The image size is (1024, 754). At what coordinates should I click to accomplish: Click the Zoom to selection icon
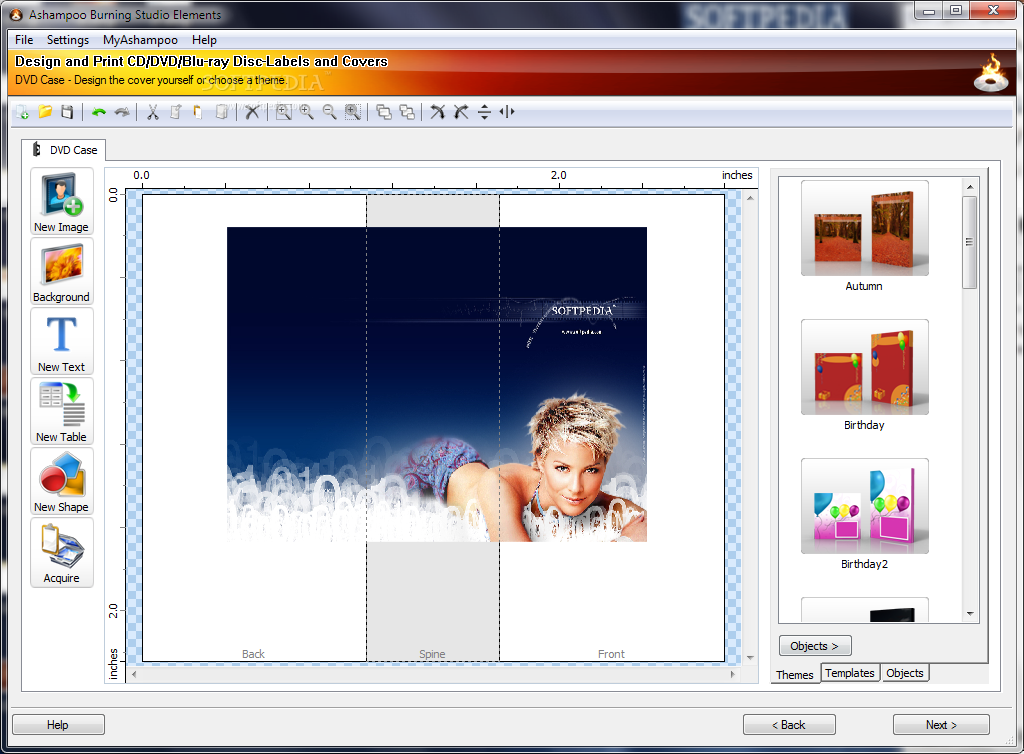(x=353, y=112)
